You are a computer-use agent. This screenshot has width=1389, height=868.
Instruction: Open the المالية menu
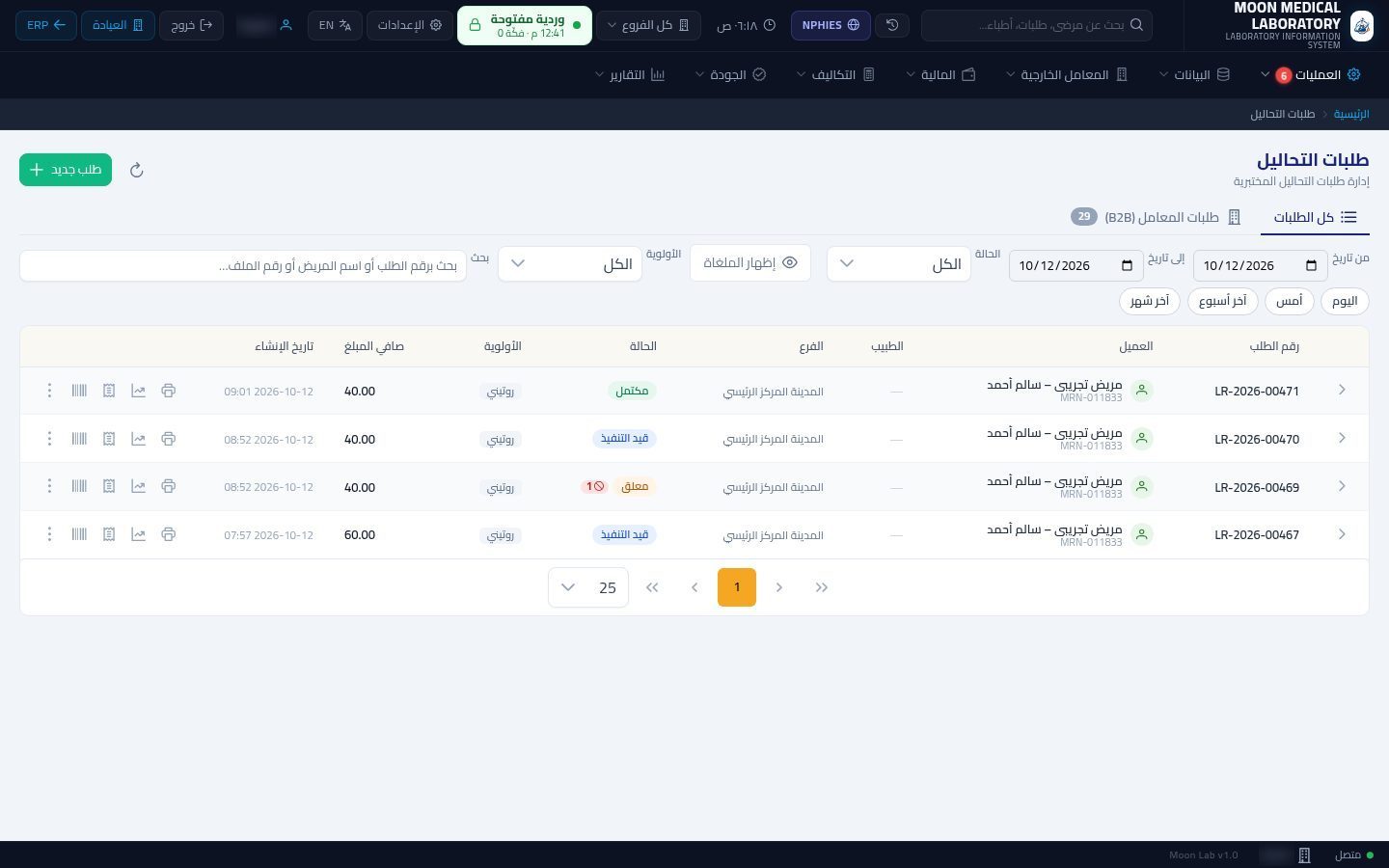(x=940, y=74)
